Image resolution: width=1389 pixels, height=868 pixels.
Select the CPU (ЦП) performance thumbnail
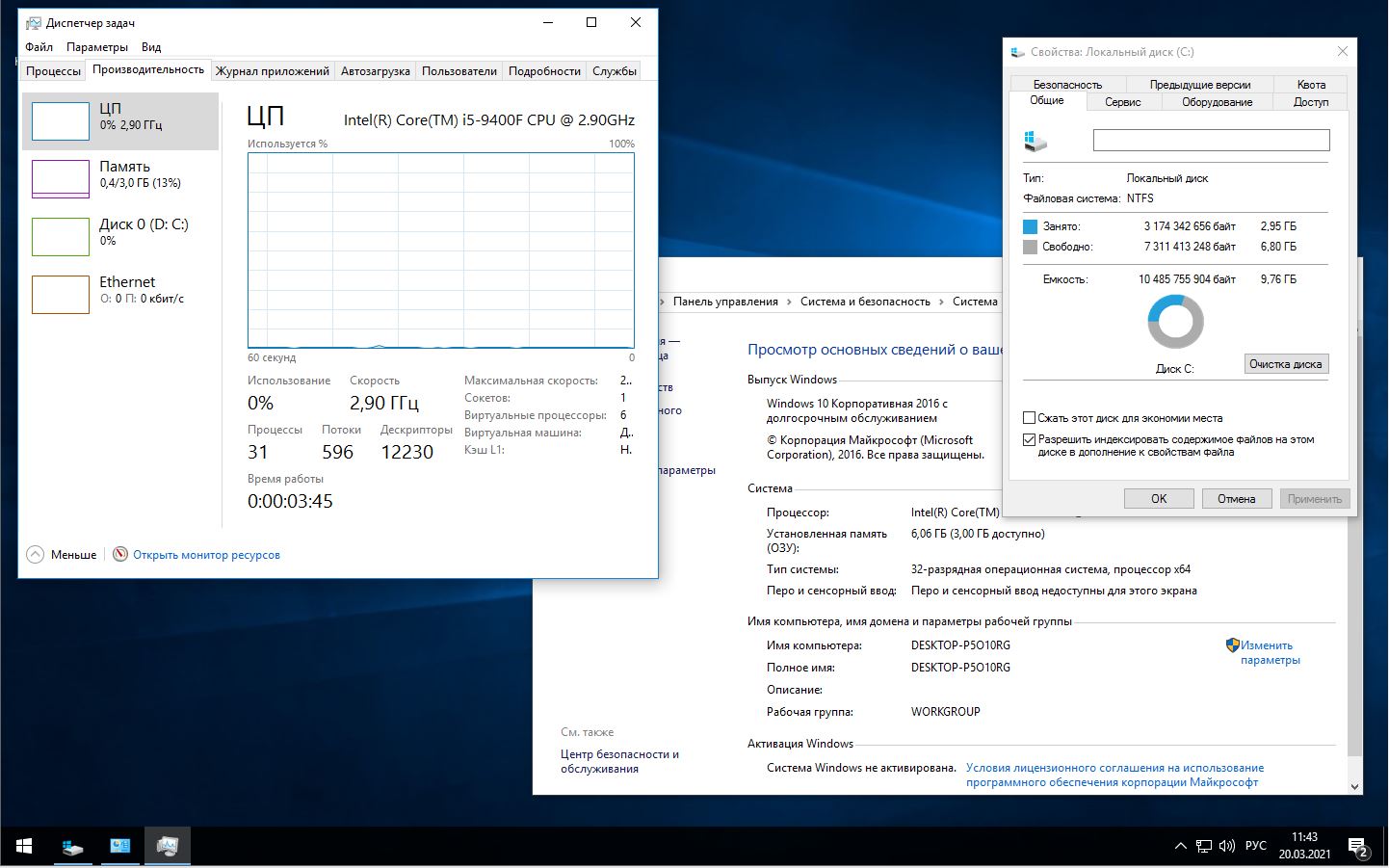click(120, 121)
